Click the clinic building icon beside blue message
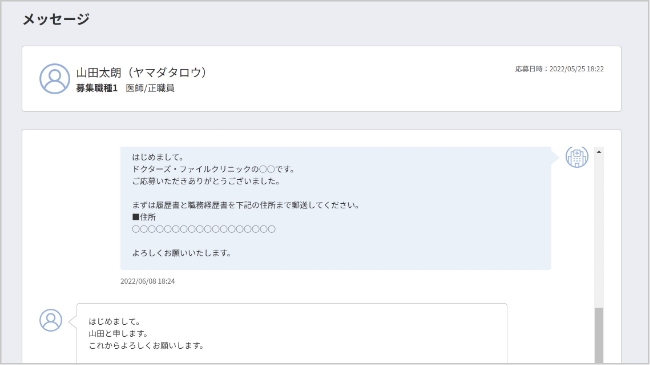This screenshot has height=365, width=650. tap(577, 157)
